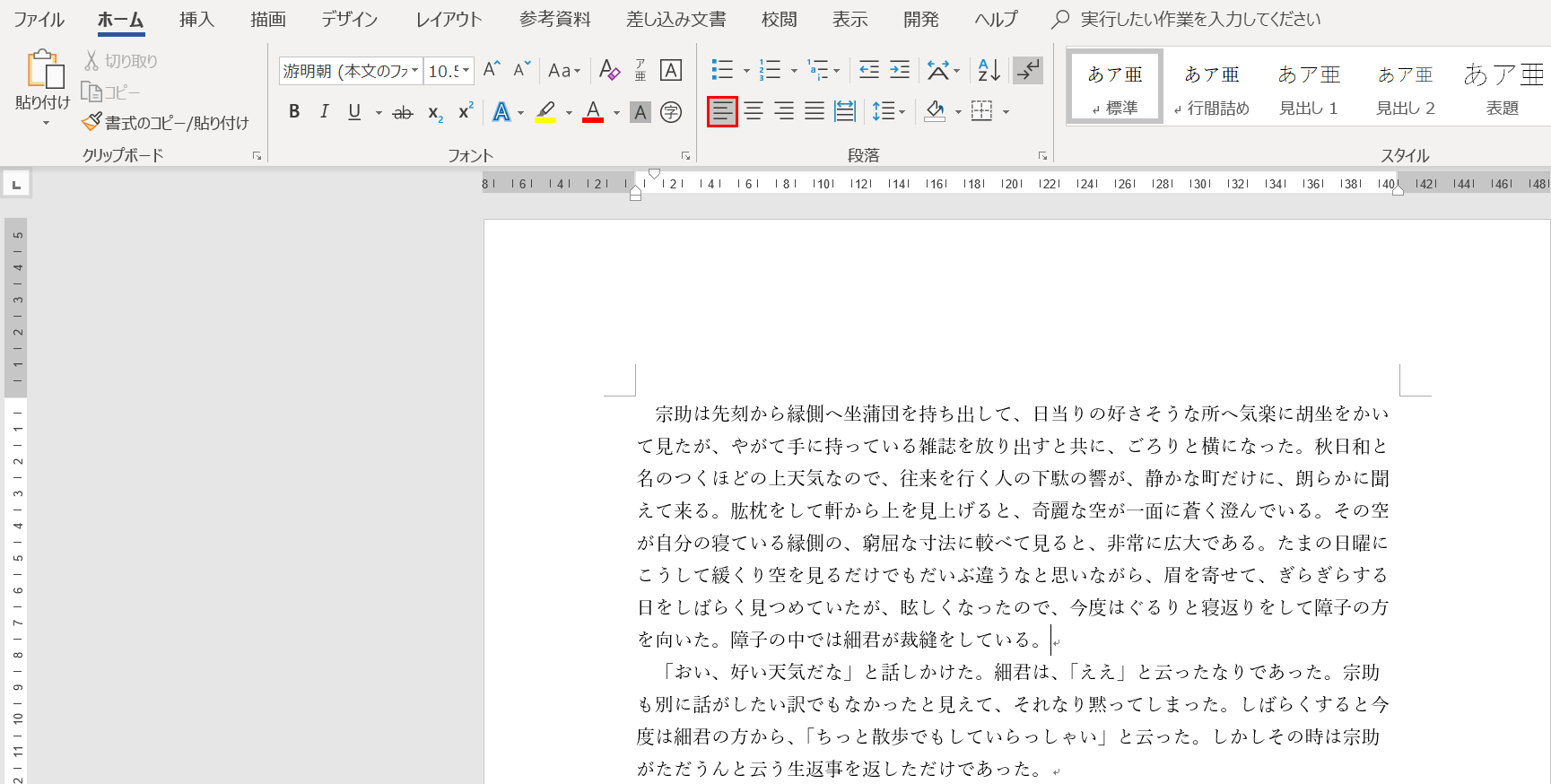The width and height of the screenshot is (1551, 784).
Task: Open bullets list dropdown arrow
Action: pyautogui.click(x=746, y=70)
